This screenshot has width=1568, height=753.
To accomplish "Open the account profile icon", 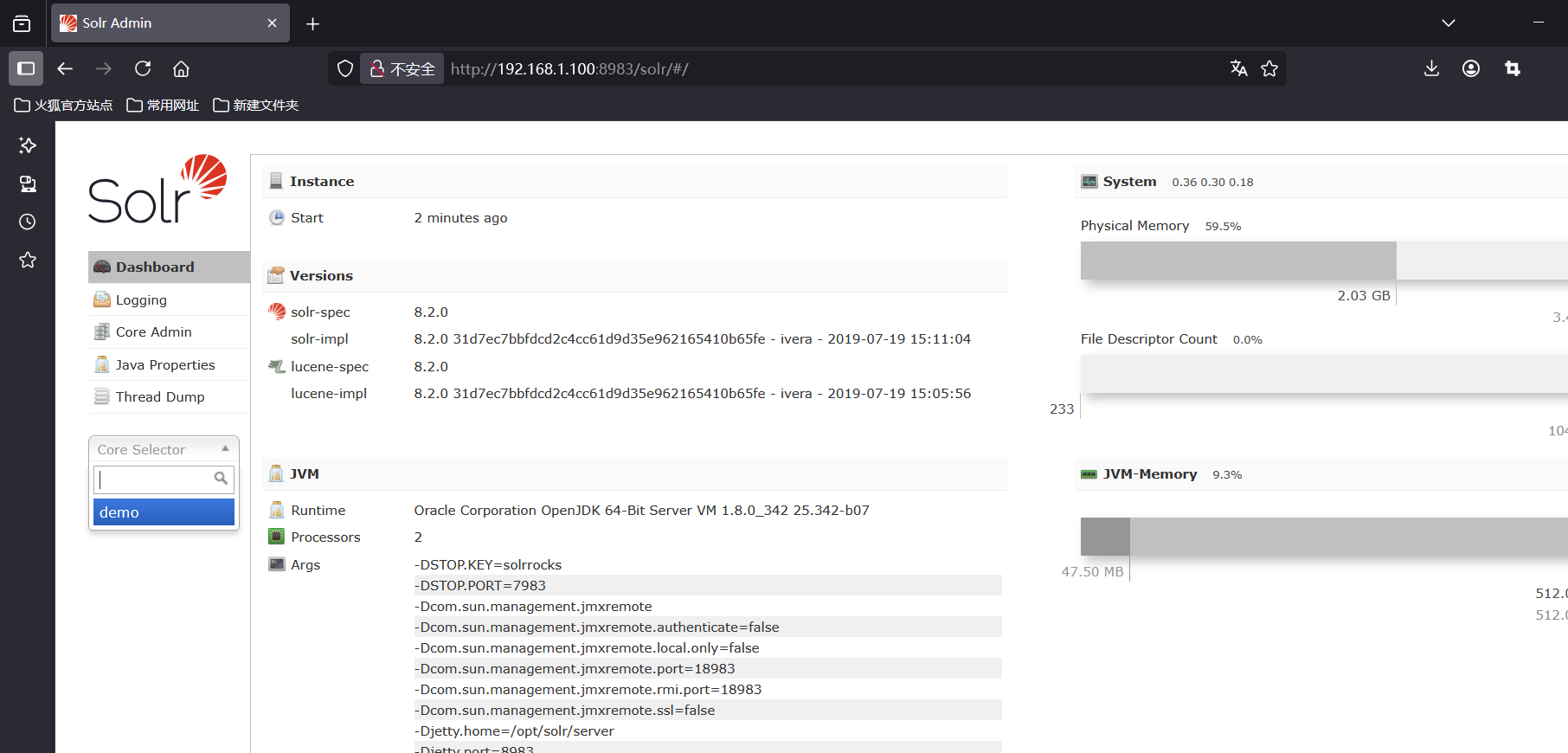I will pyautogui.click(x=1471, y=68).
